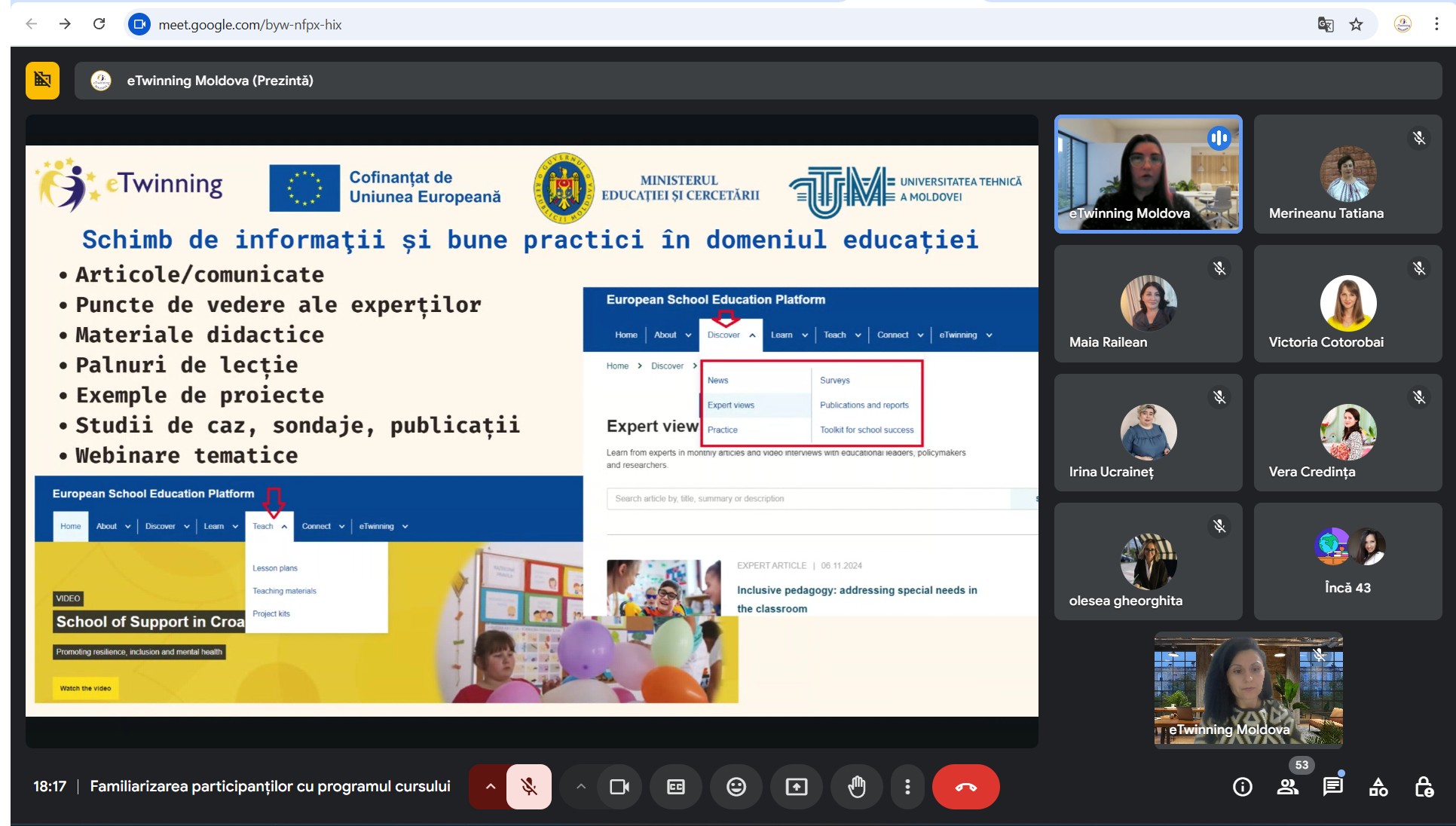Viewport: 1456px width, 826px height.
Task: Open the more options three-dot menu
Action: pyautogui.click(x=907, y=787)
